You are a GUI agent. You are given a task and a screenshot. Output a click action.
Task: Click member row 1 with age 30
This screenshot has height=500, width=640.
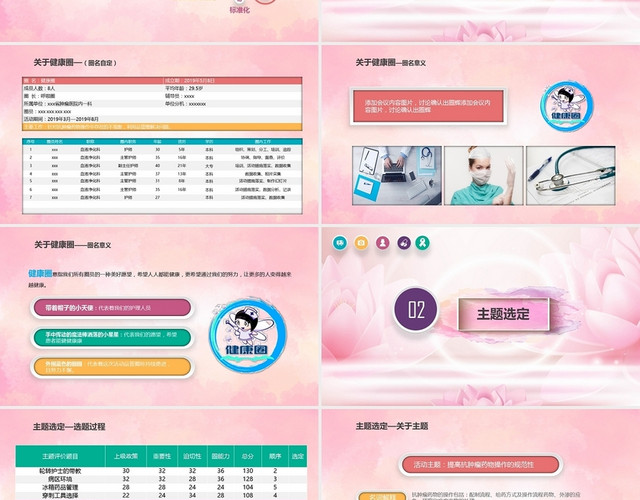(x=162, y=149)
